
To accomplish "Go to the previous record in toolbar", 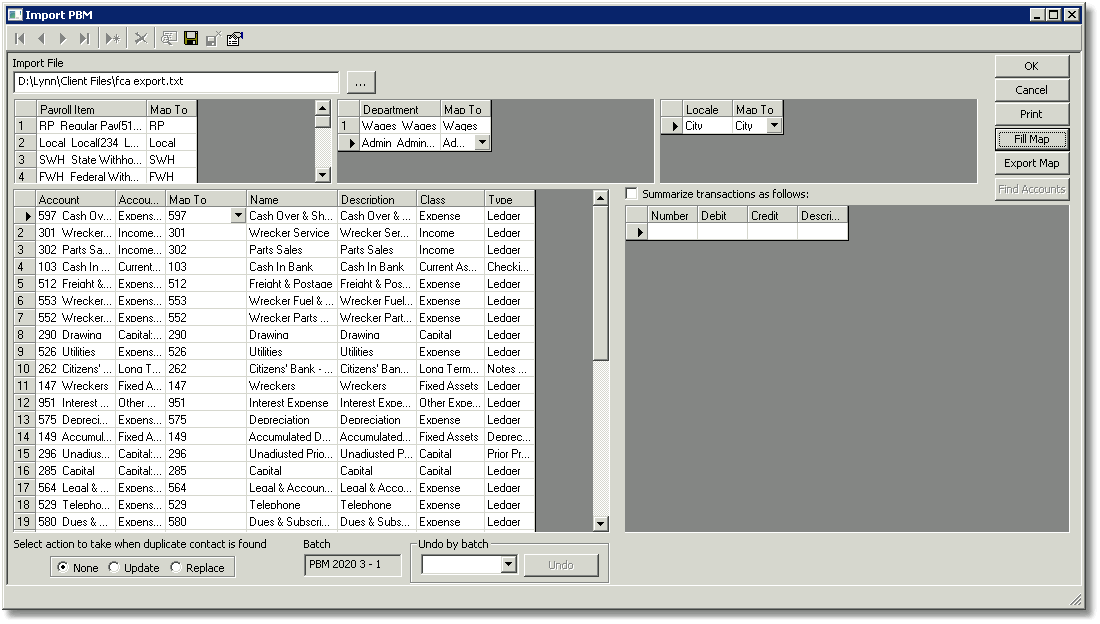I will point(41,39).
